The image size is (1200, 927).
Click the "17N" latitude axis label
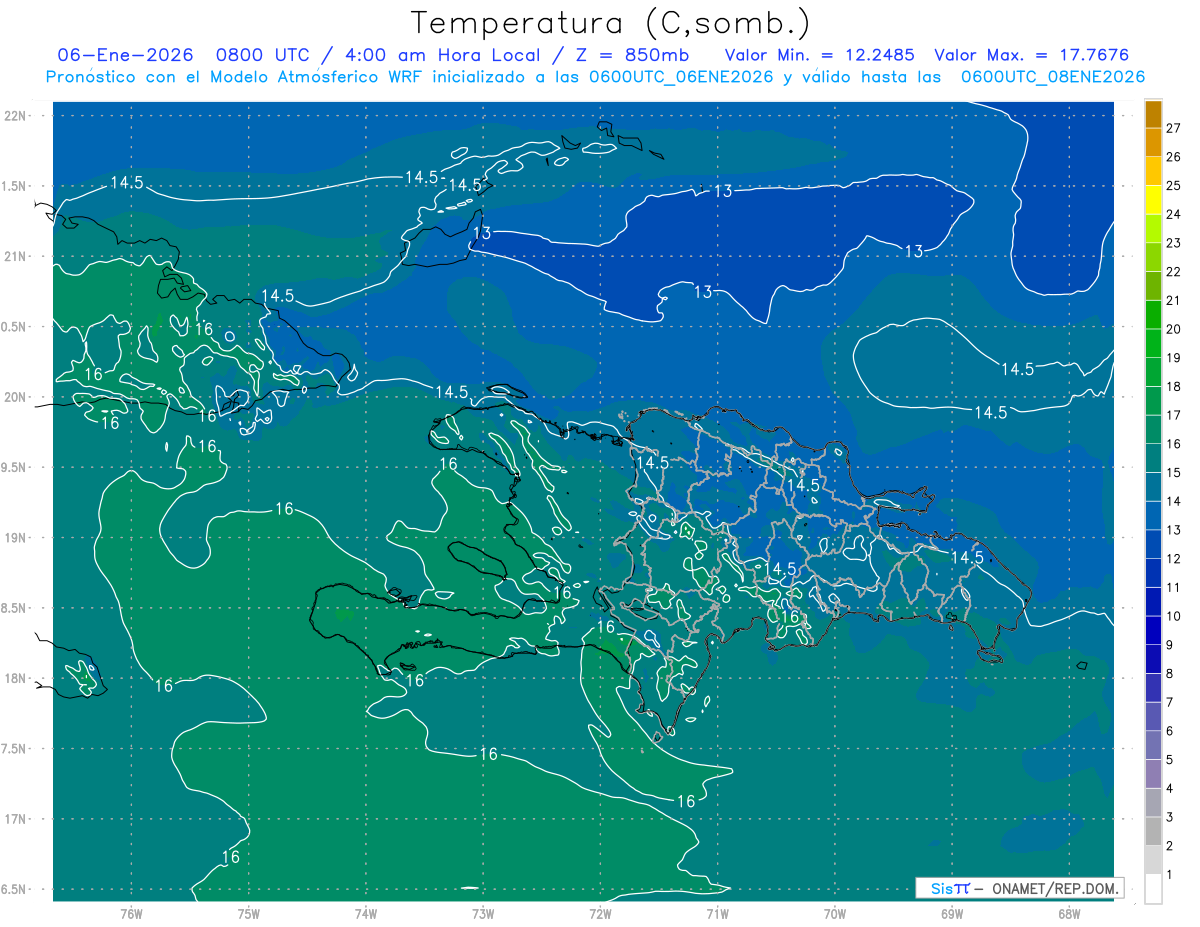(x=16, y=820)
